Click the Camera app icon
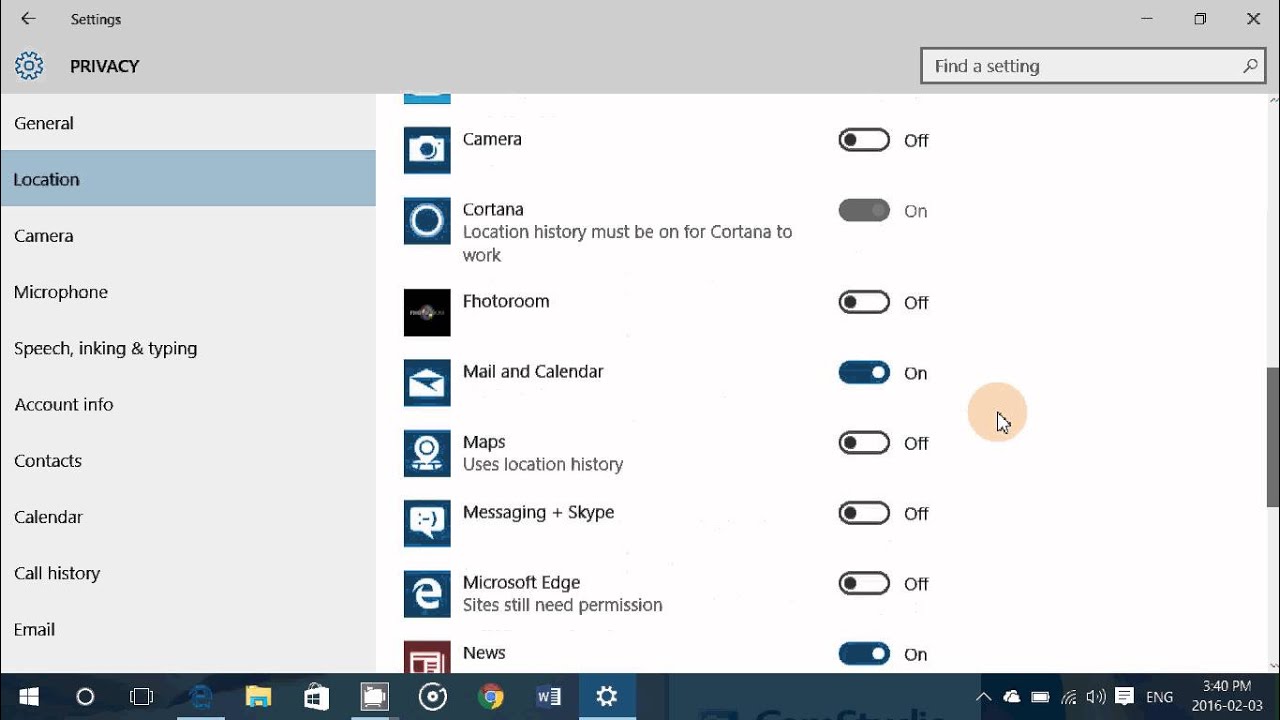This screenshot has height=720, width=1280. pyautogui.click(x=427, y=150)
